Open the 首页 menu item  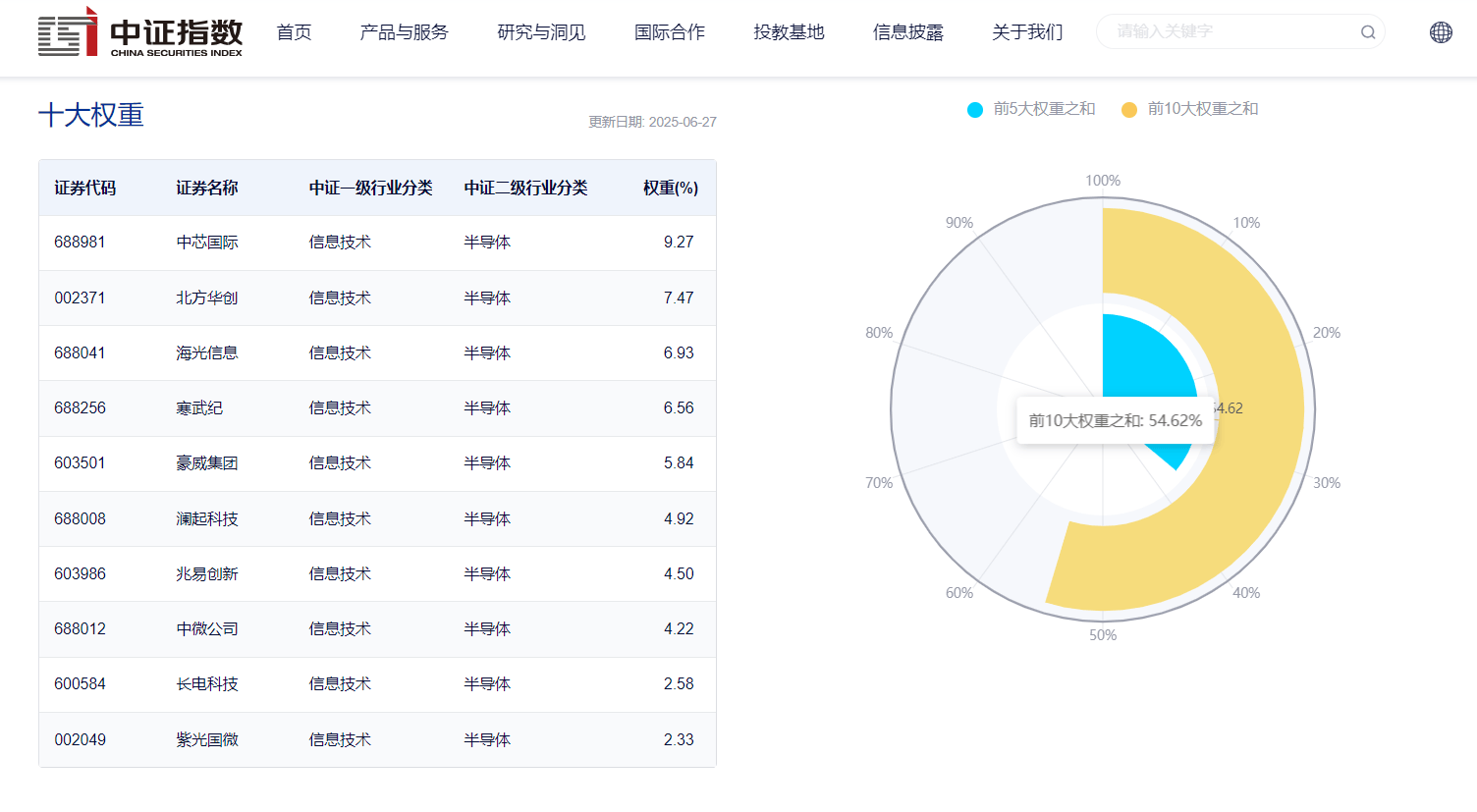[294, 32]
